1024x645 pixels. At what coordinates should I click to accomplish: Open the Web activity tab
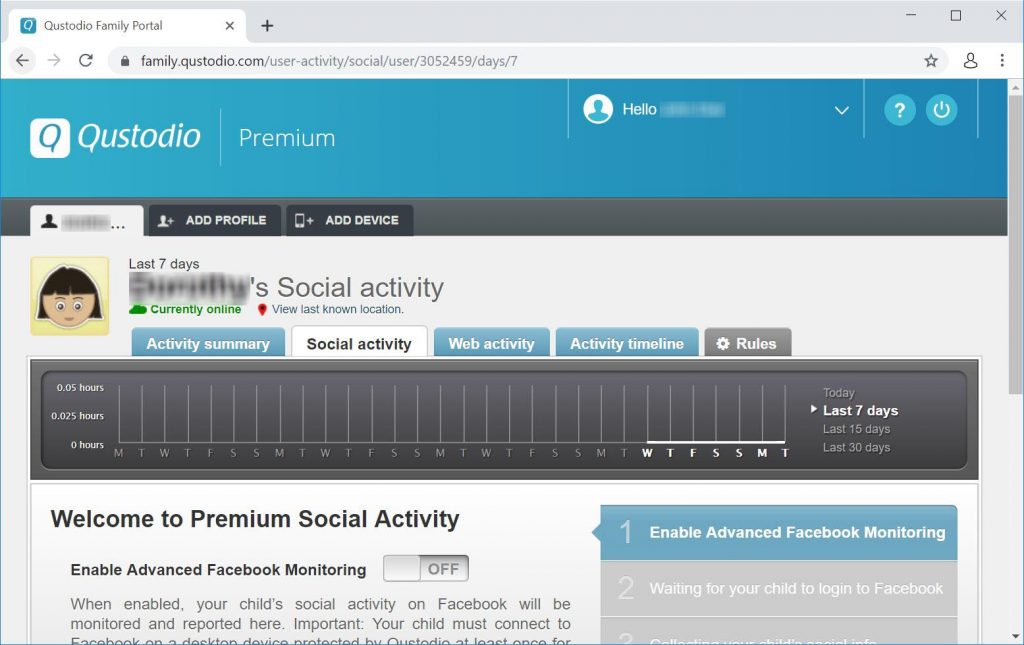tap(491, 343)
